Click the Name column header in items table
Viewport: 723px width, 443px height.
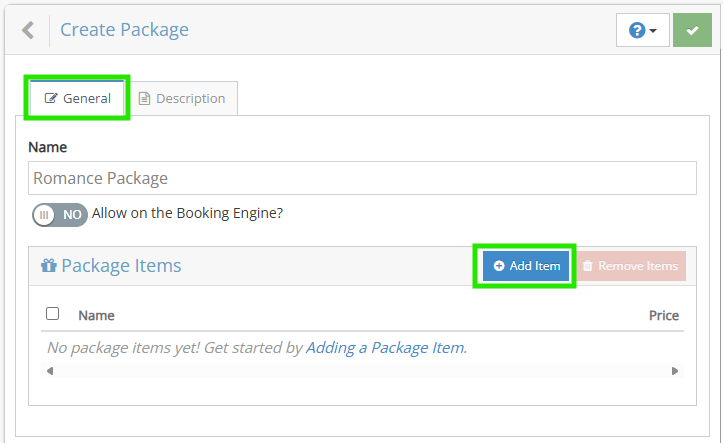point(96,315)
